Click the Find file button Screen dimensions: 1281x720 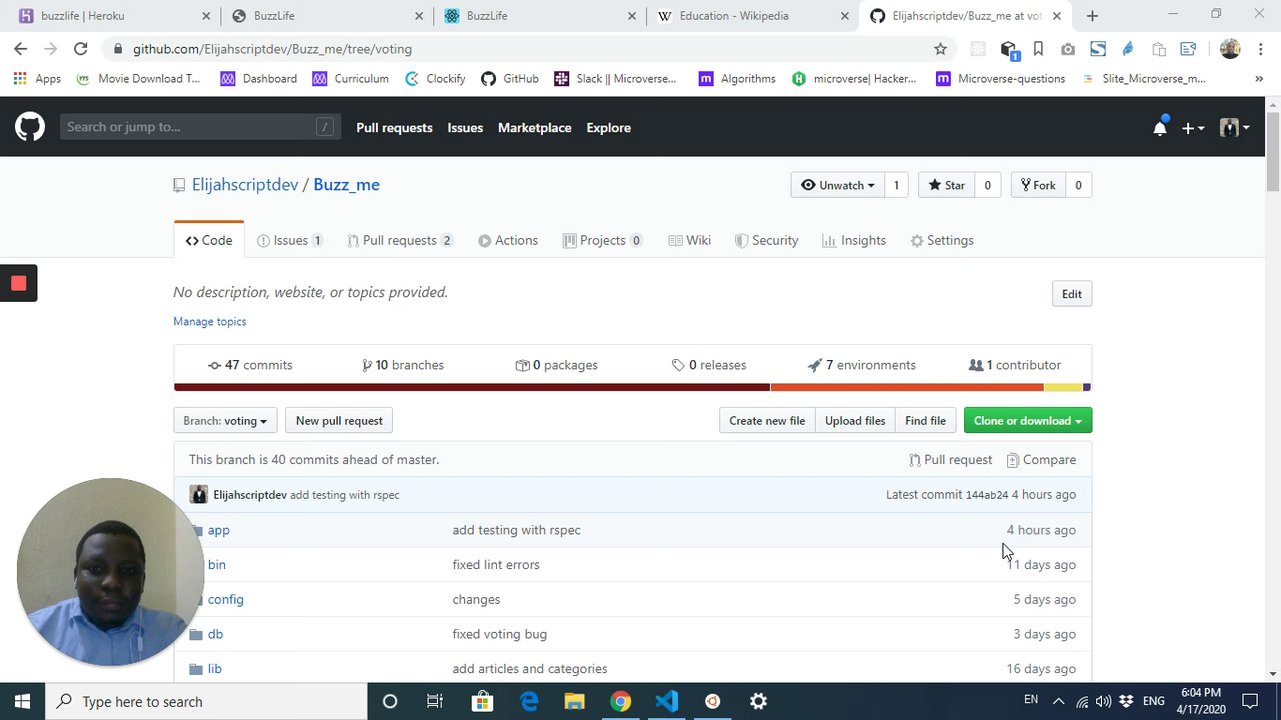925,421
